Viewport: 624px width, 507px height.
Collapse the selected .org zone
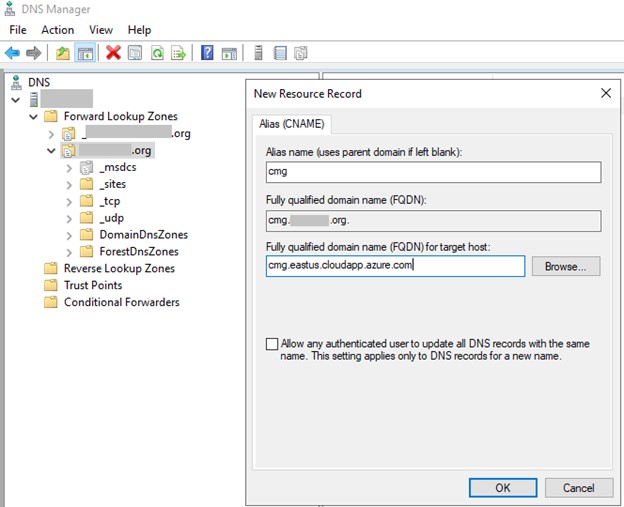(x=51, y=151)
